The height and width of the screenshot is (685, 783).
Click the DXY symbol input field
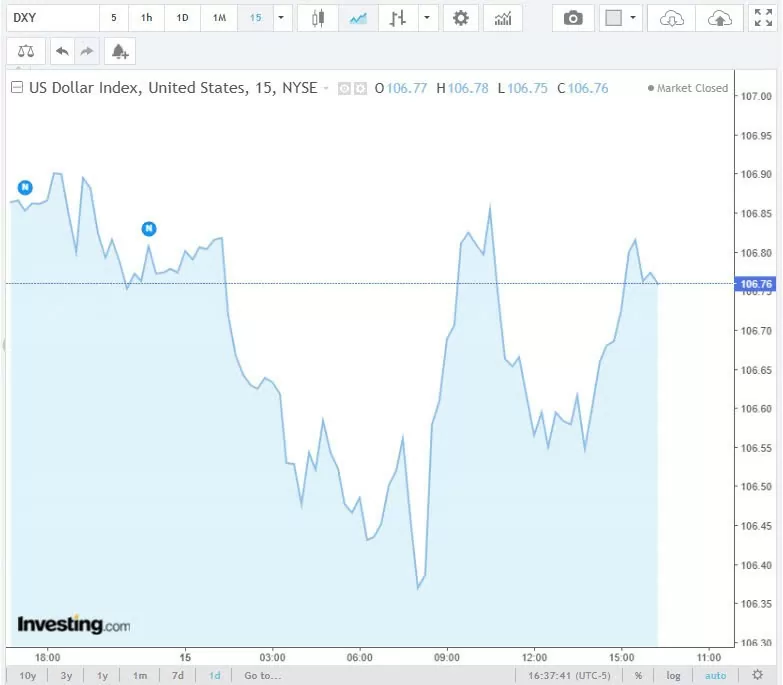click(53, 18)
